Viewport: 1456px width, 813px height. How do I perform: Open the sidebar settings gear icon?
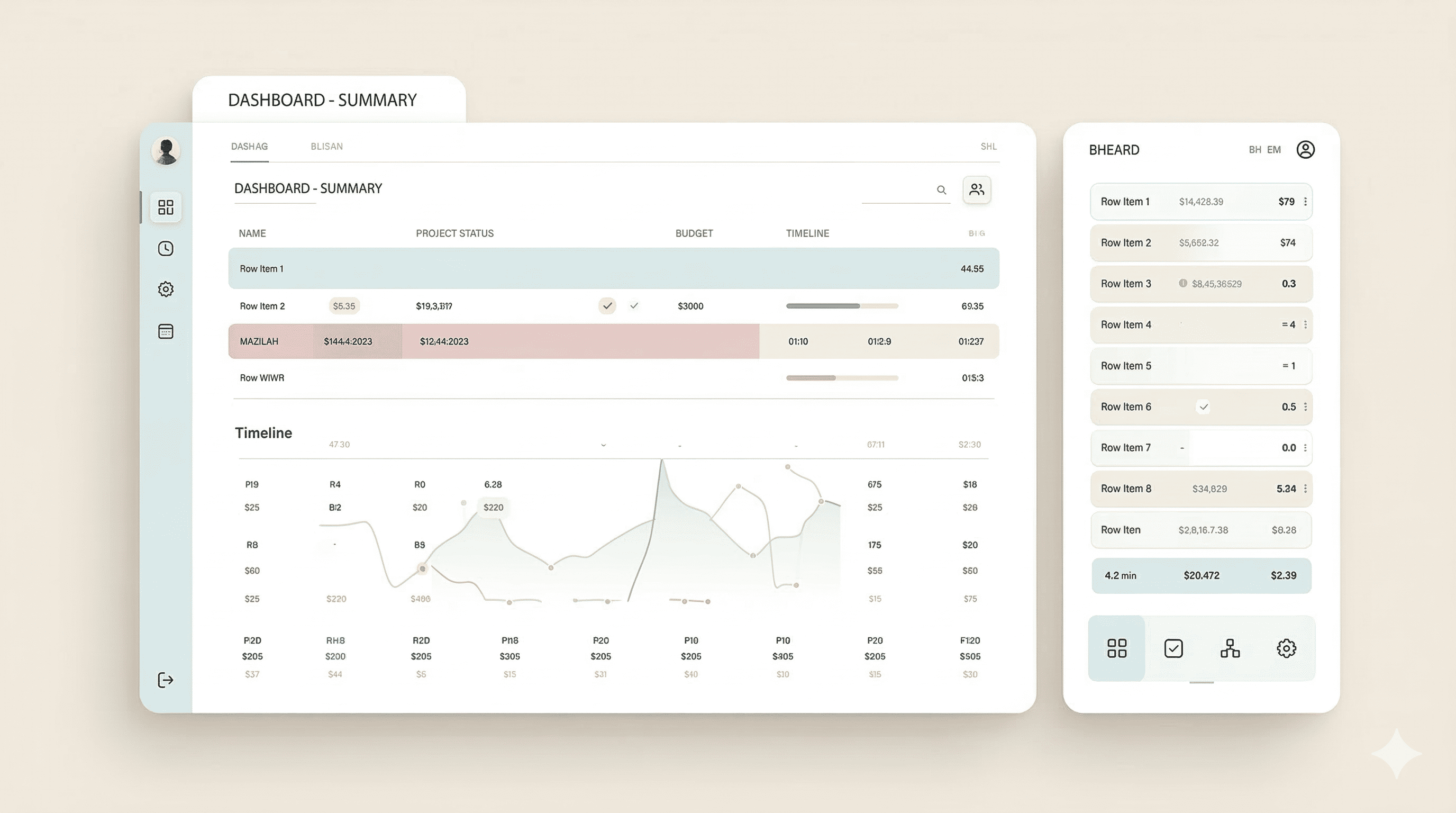point(166,290)
